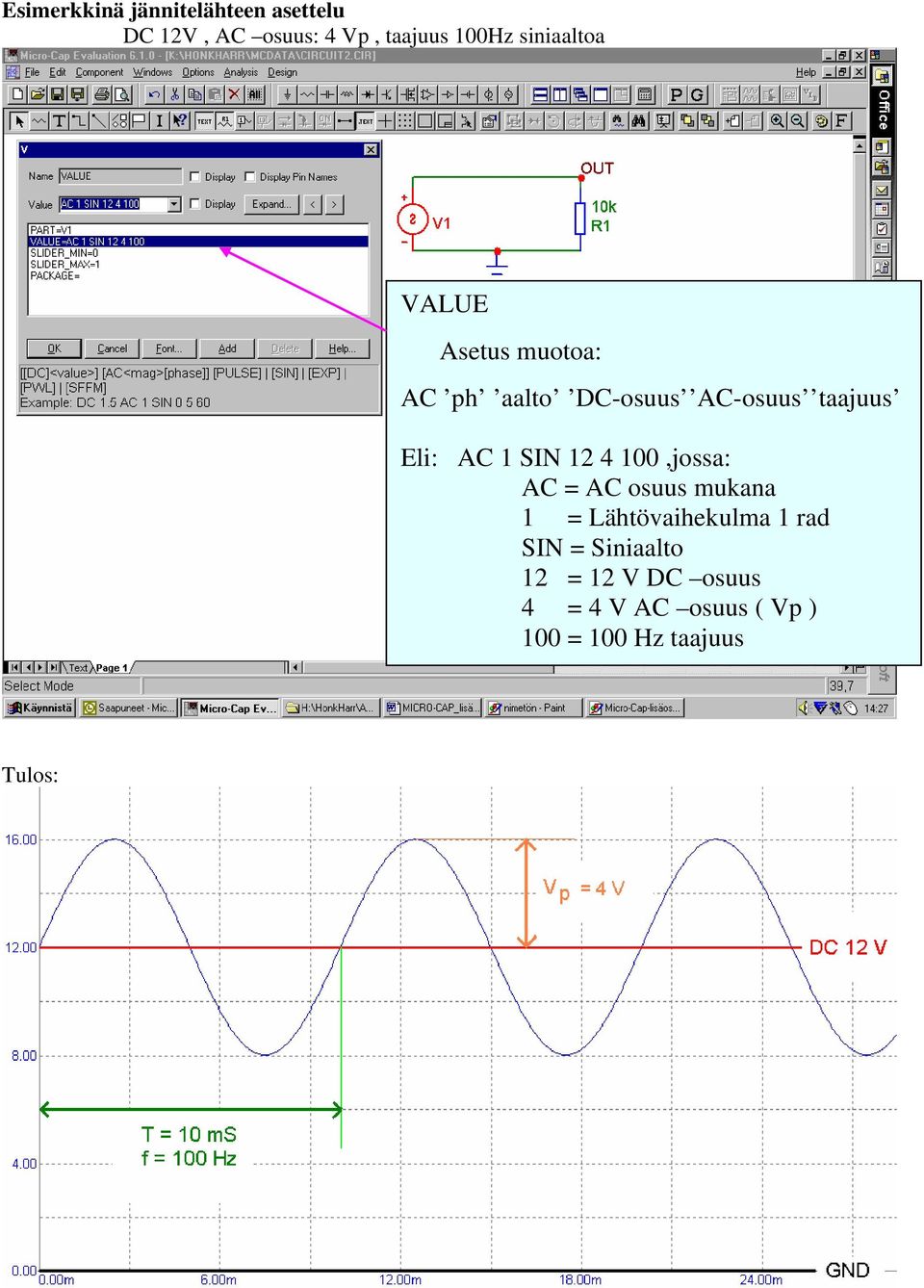924x1288 pixels.
Task: Click the Open file folder icon
Action: coord(37,94)
